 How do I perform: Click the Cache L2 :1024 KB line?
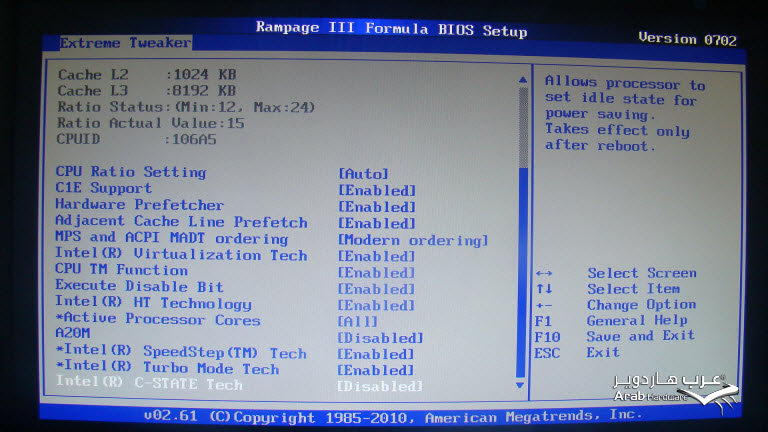pos(147,74)
